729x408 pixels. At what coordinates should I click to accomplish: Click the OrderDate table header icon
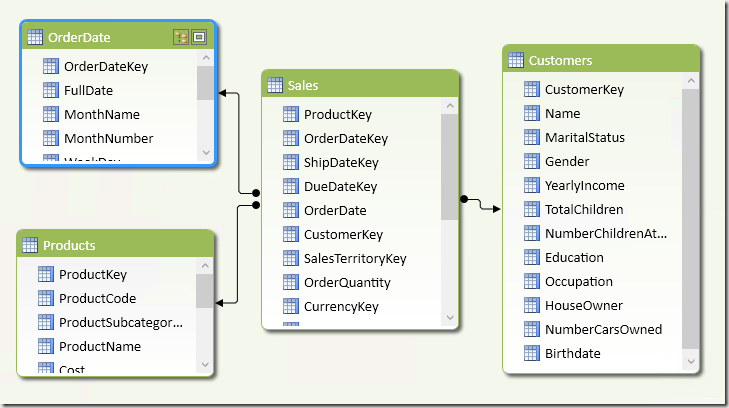tap(35, 37)
